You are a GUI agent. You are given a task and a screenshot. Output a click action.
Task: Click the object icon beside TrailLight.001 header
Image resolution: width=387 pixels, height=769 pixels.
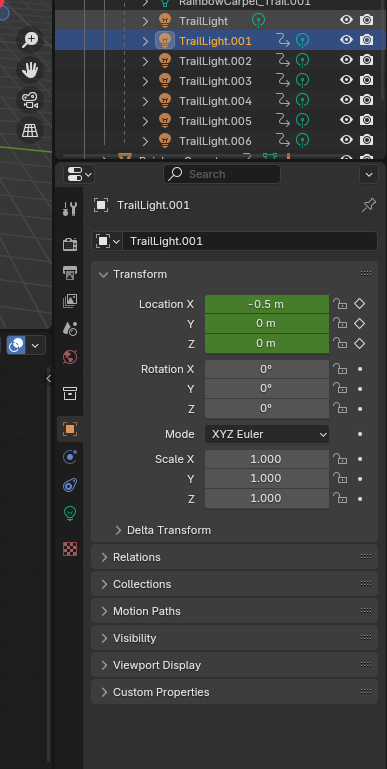coord(101,205)
